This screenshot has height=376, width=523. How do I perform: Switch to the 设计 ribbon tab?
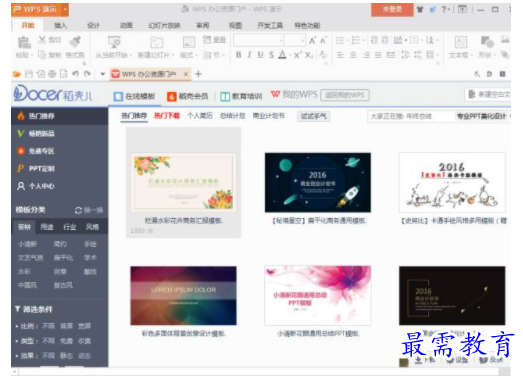click(x=93, y=25)
